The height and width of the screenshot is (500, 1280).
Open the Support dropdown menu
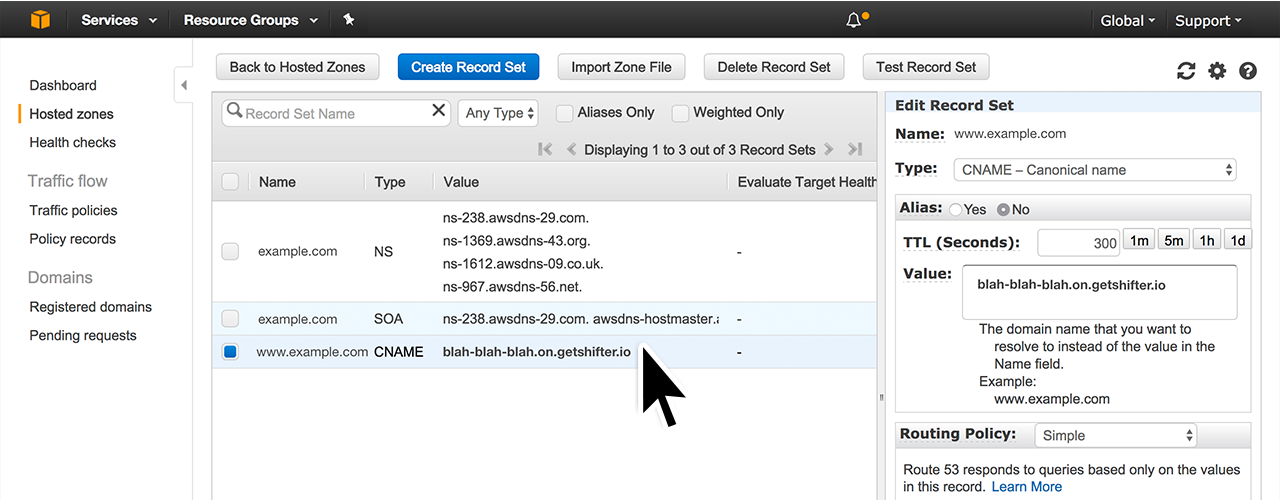tap(1208, 20)
